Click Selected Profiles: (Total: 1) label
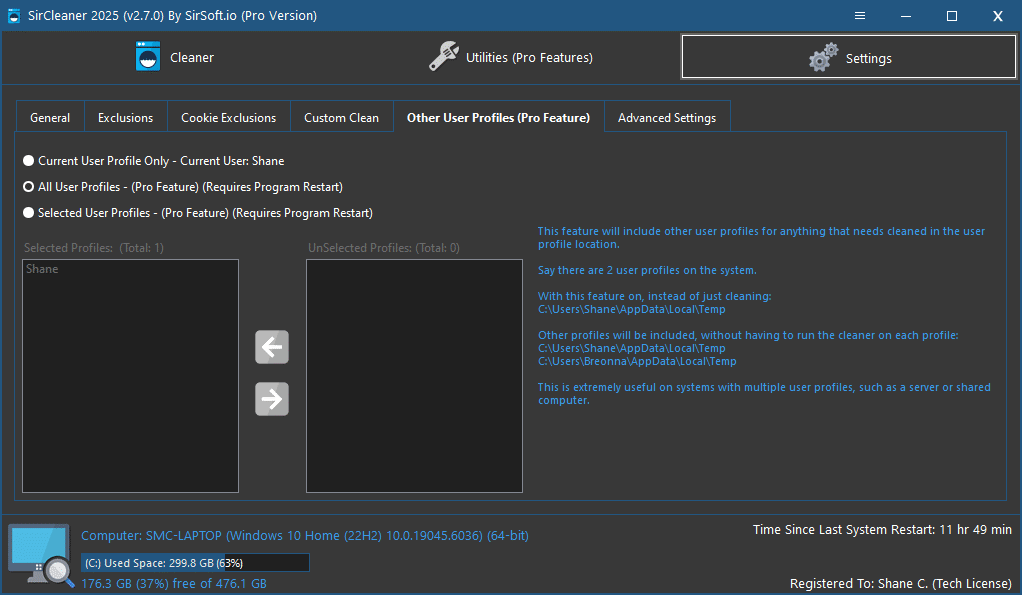This screenshot has height=595, width=1022. (x=94, y=248)
